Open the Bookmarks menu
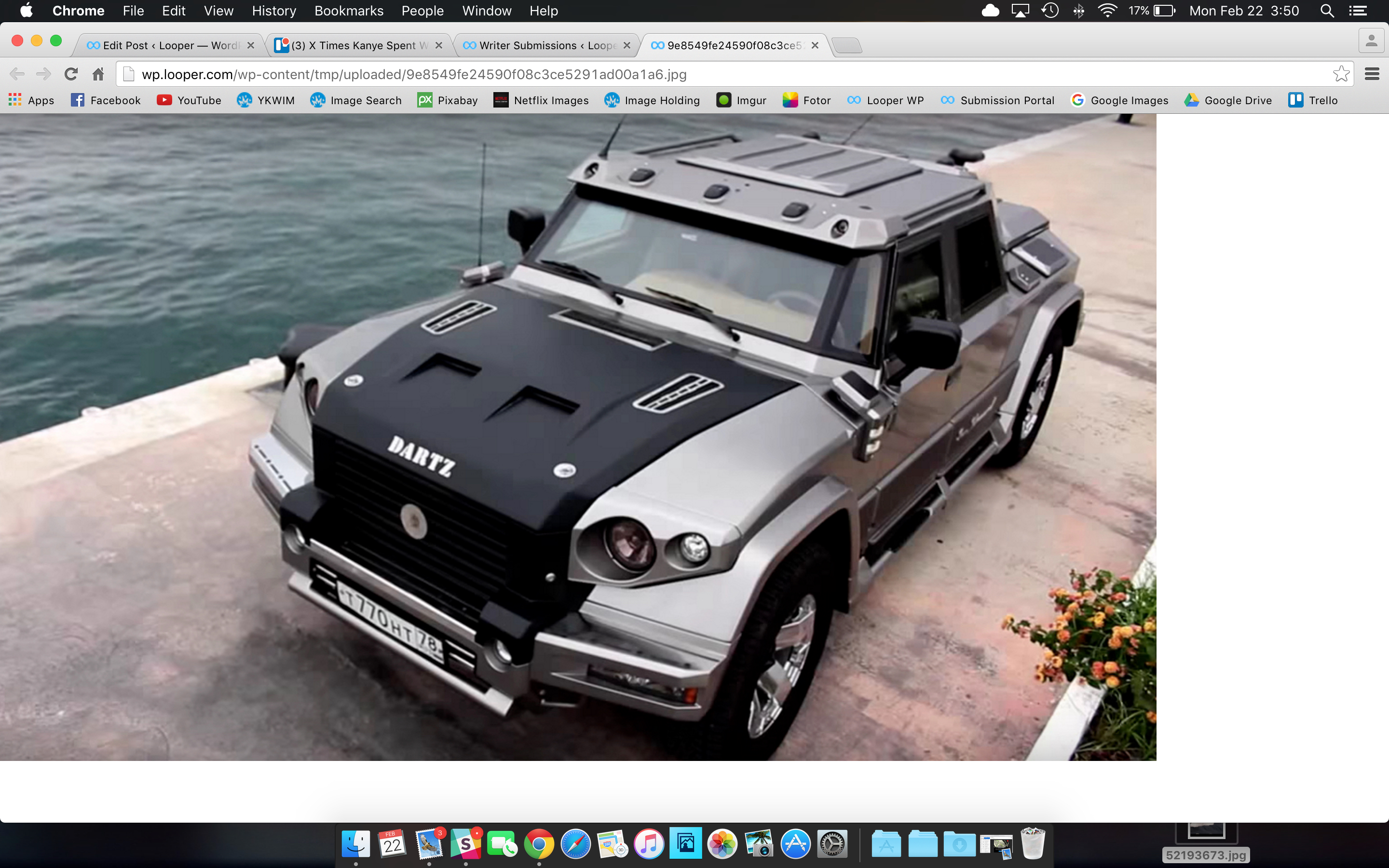Image resolution: width=1389 pixels, height=868 pixels. 348,11
